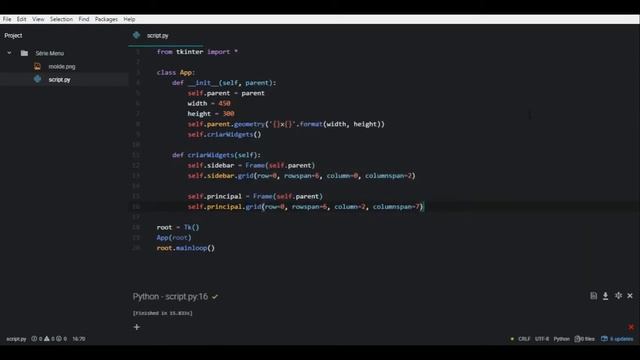Click the 0 files git status indicator

point(584,339)
